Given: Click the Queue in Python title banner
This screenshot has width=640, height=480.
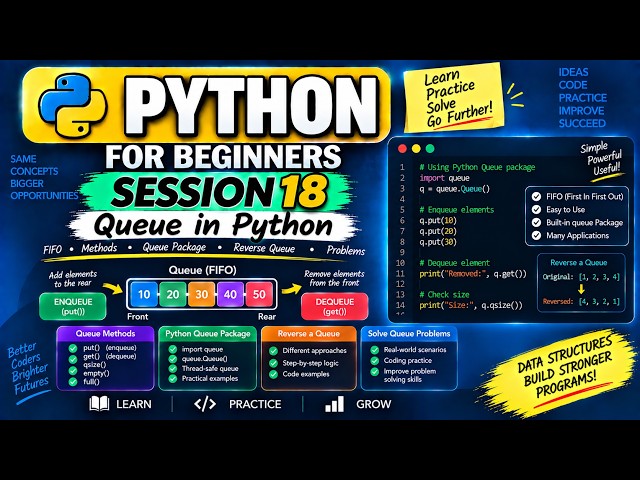Looking at the screenshot, I should click(x=213, y=225).
